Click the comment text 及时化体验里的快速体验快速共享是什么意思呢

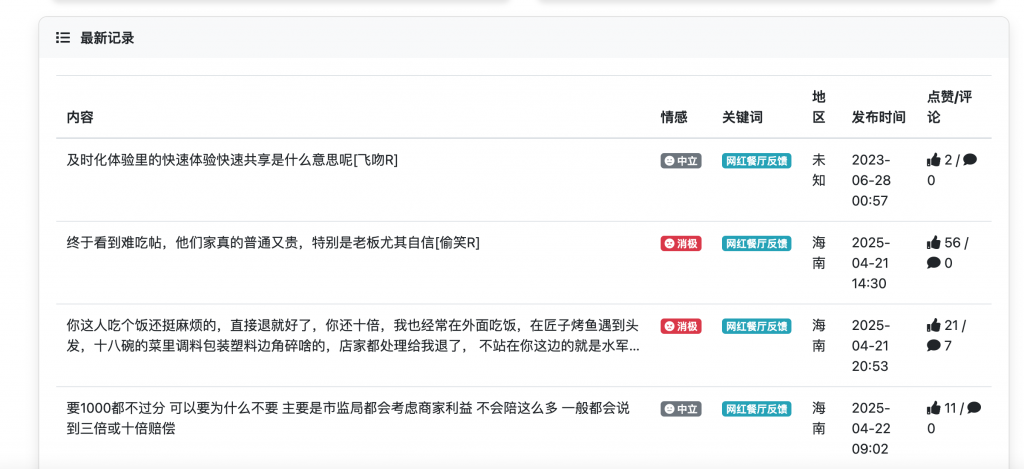pyautogui.click(x=210, y=160)
